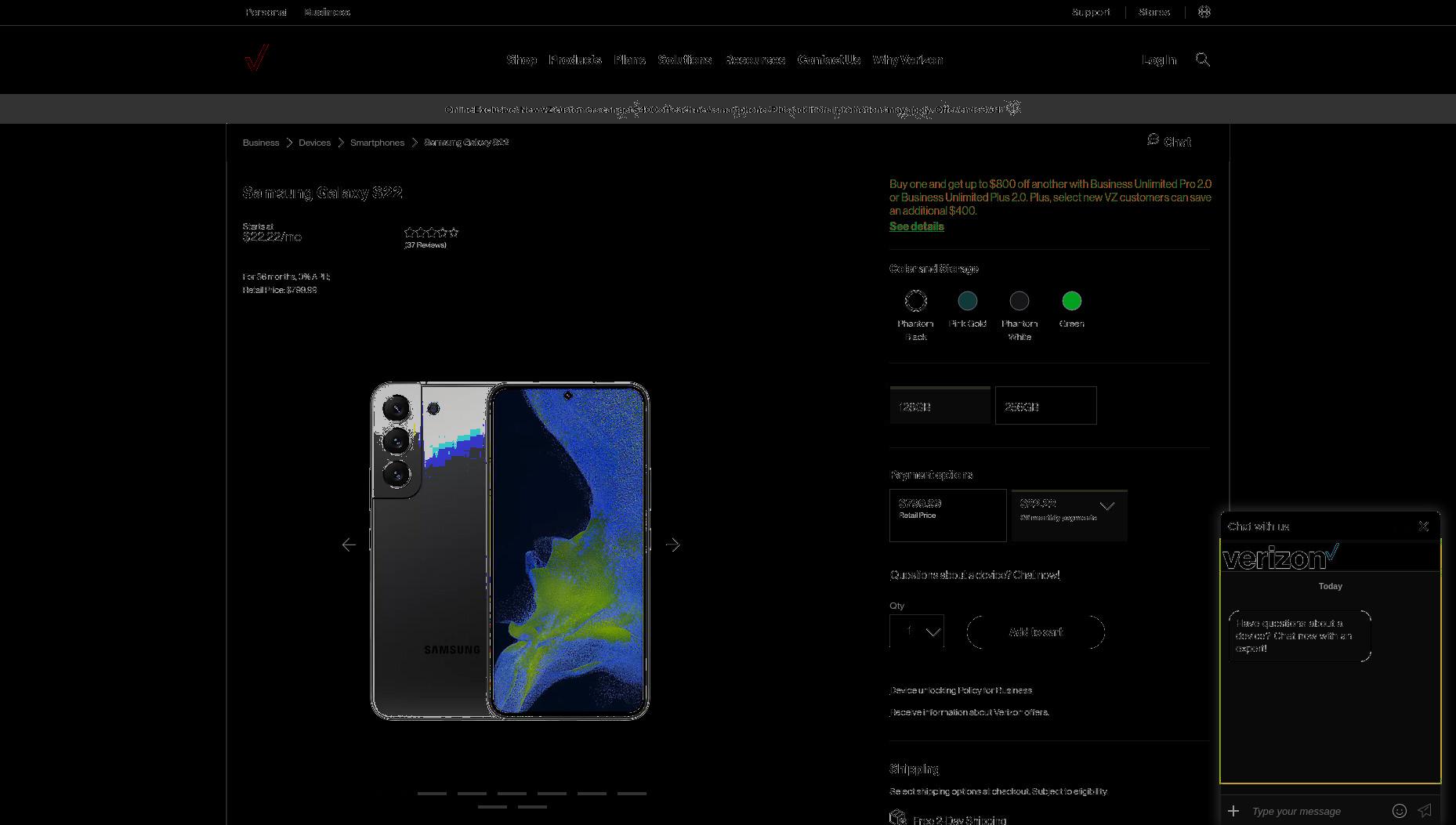Choose 128GB storage option
1456x825 pixels.
point(940,405)
